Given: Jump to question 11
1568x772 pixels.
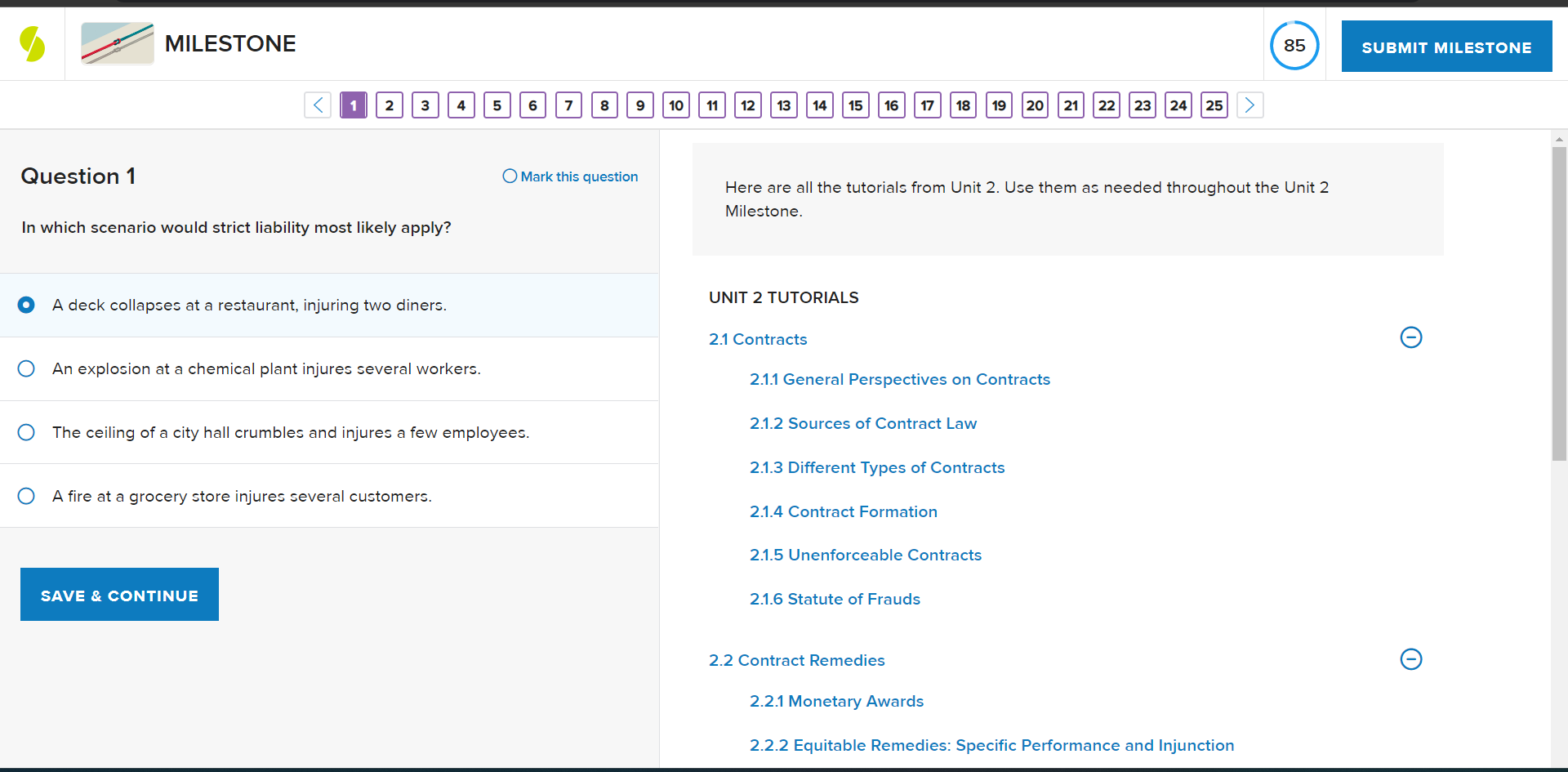Looking at the screenshot, I should click(712, 105).
